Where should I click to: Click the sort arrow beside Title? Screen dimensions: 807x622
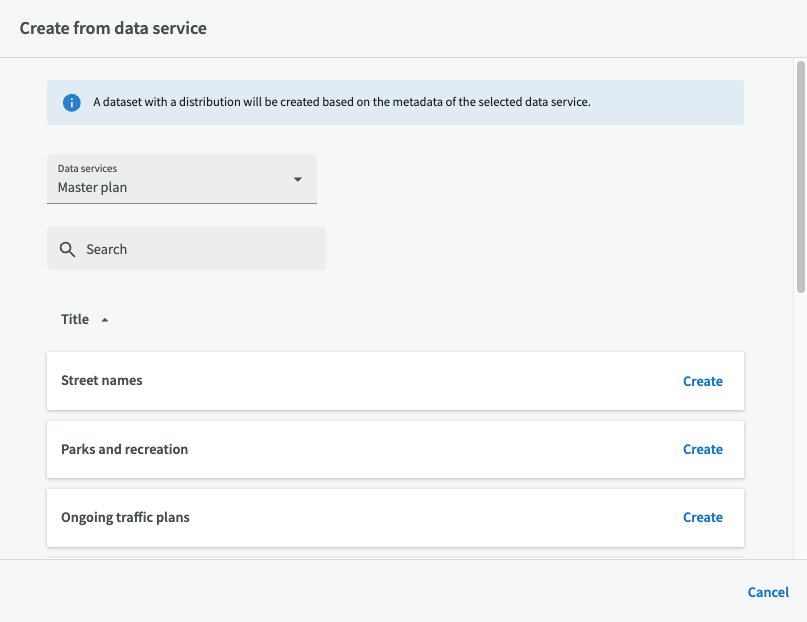pyautogui.click(x=105, y=320)
